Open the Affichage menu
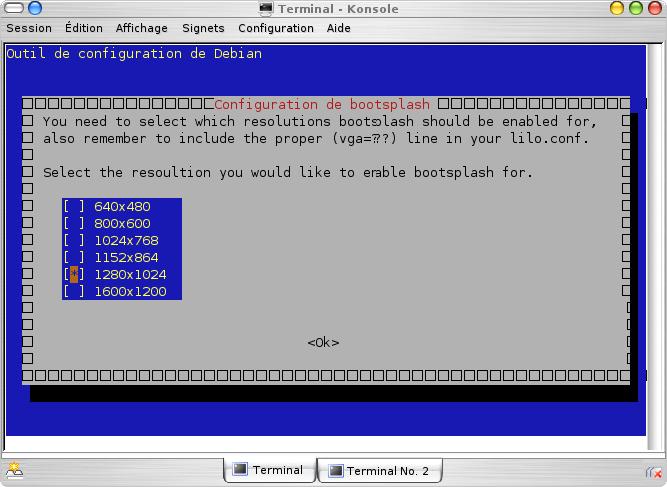 (x=142, y=28)
